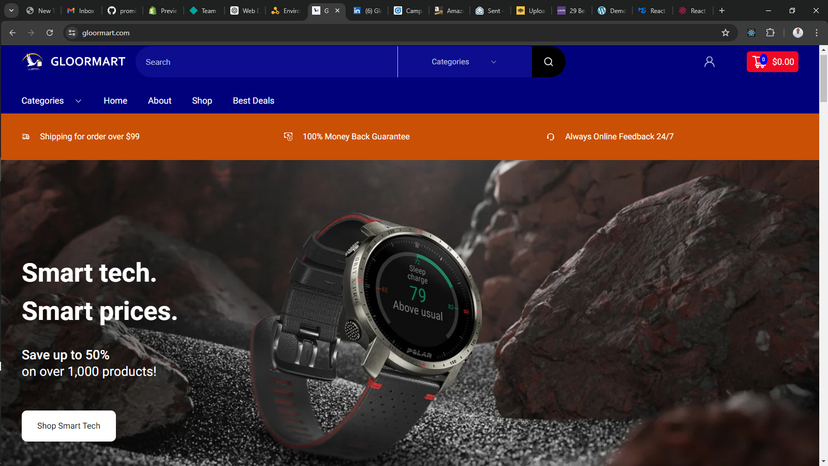Switch to the GitHub tab
Screen dimensions: 828x466
click(121, 11)
